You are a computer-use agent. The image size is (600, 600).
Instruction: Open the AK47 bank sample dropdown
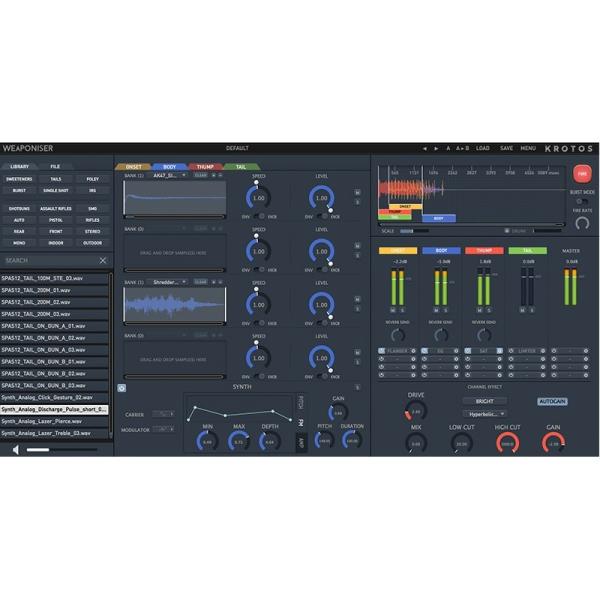[169, 175]
